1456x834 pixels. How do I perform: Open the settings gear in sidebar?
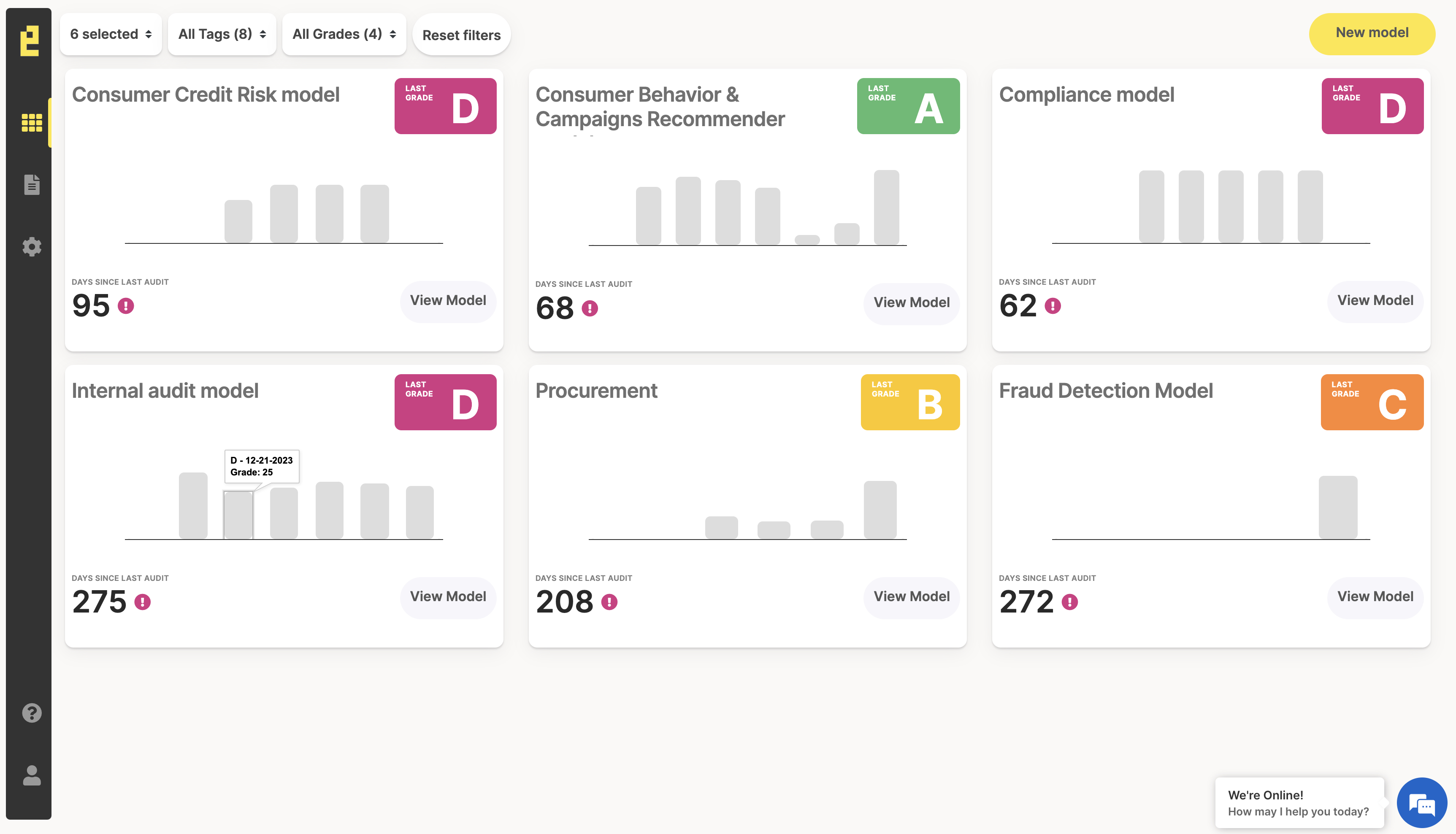tap(32, 247)
